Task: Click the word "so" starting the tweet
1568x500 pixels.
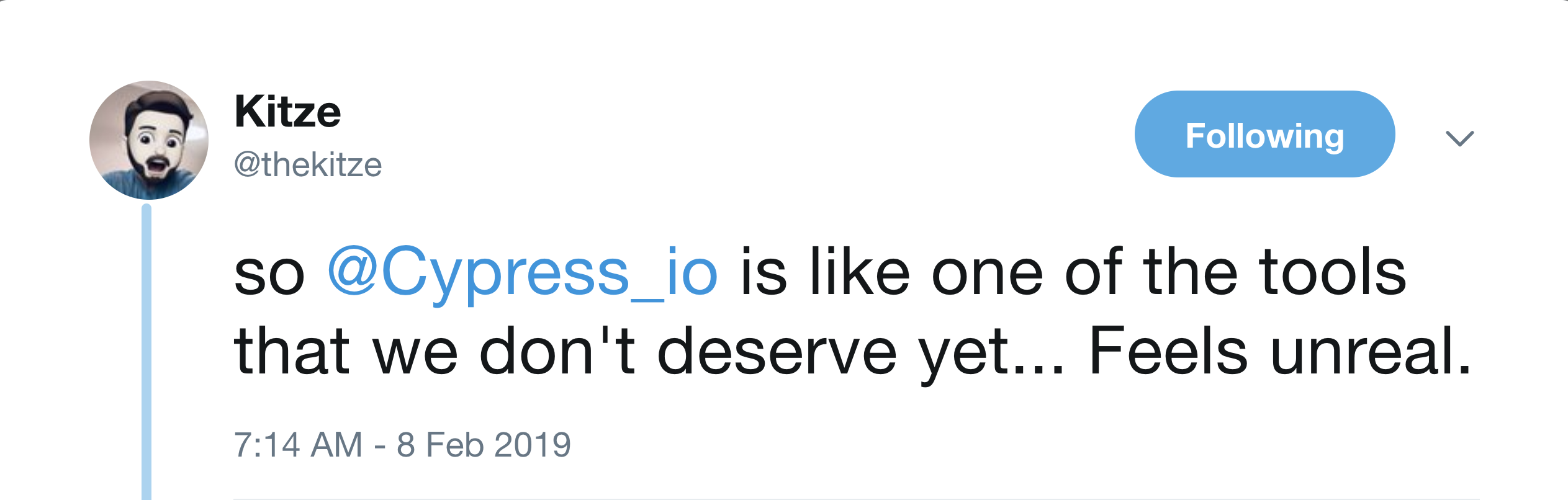Action: point(269,274)
